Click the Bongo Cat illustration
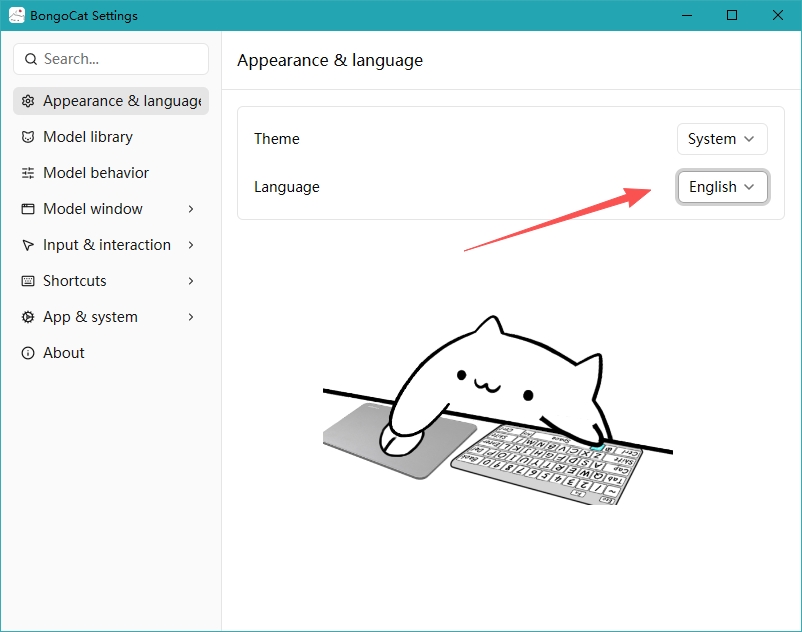802x632 pixels. click(498, 410)
